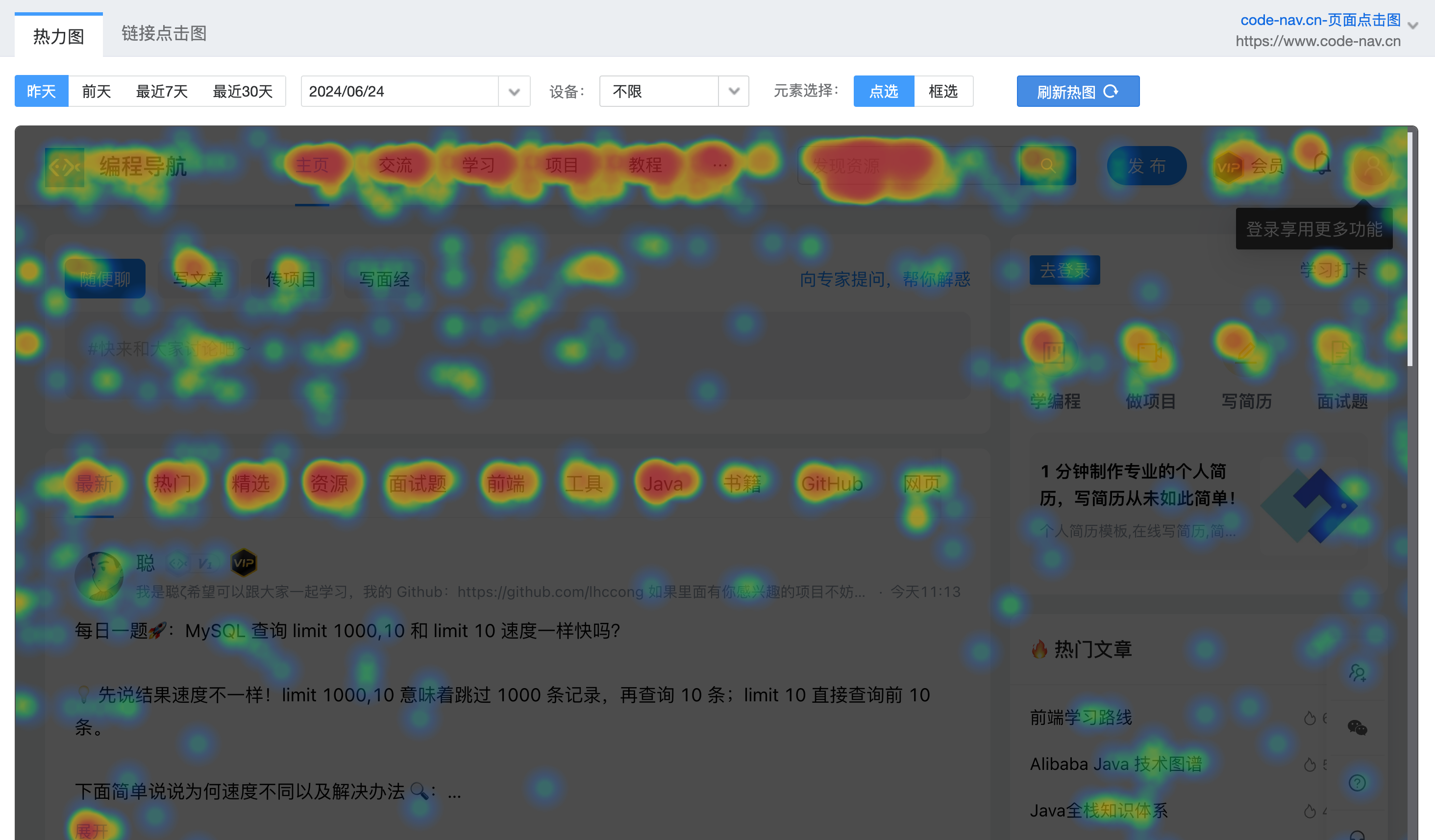1435x840 pixels.
Task: Switch to the 链接点击图 tab
Action: pyautogui.click(x=164, y=34)
